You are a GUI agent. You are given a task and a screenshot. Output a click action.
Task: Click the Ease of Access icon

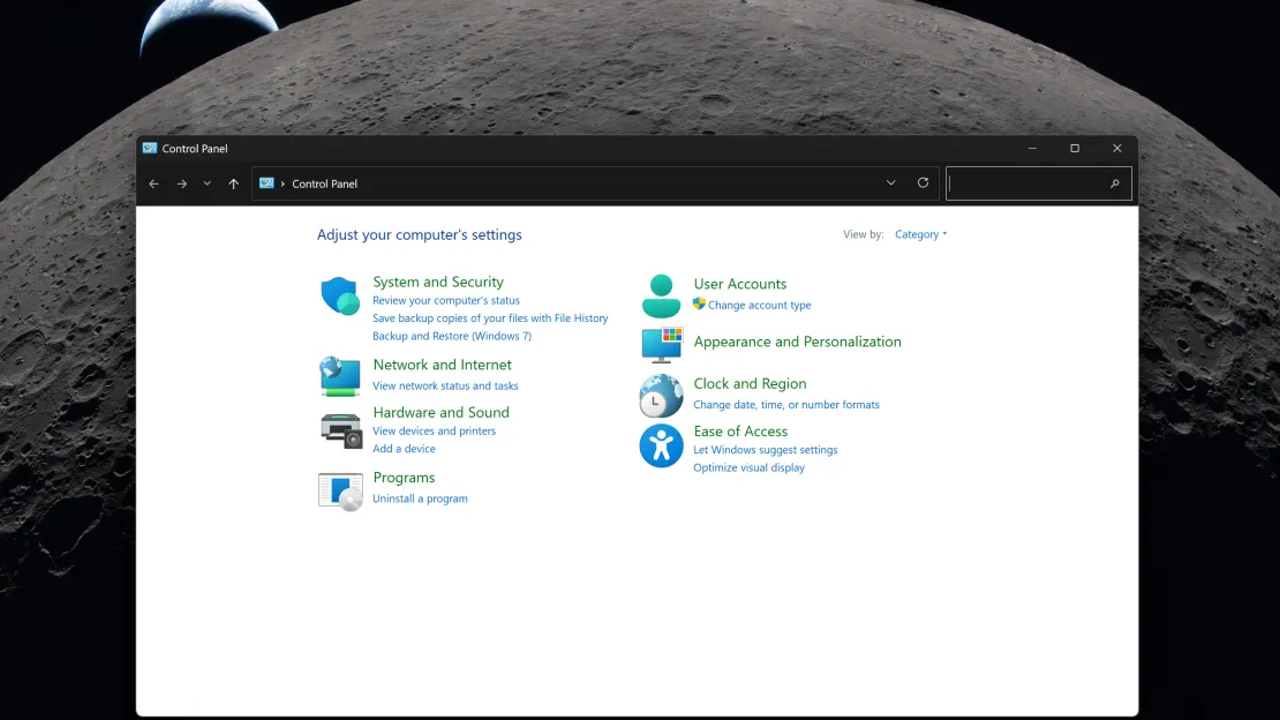pos(661,446)
